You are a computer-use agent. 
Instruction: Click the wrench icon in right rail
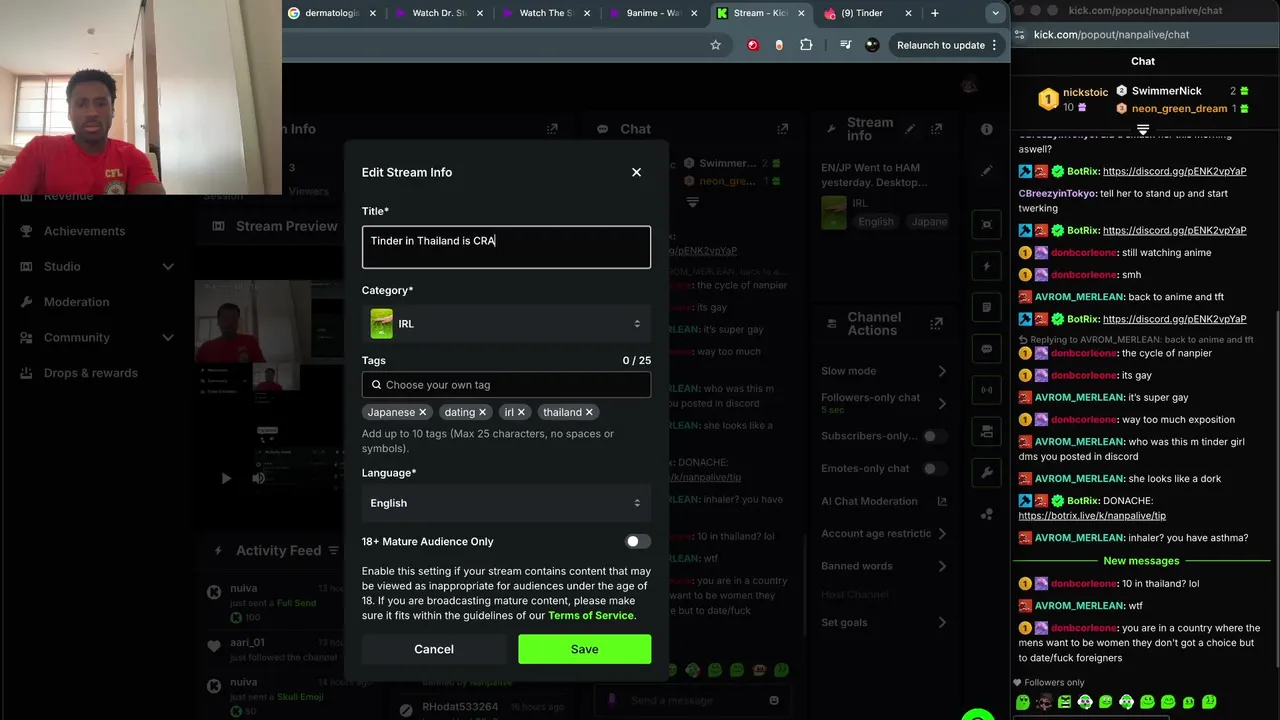[987, 473]
